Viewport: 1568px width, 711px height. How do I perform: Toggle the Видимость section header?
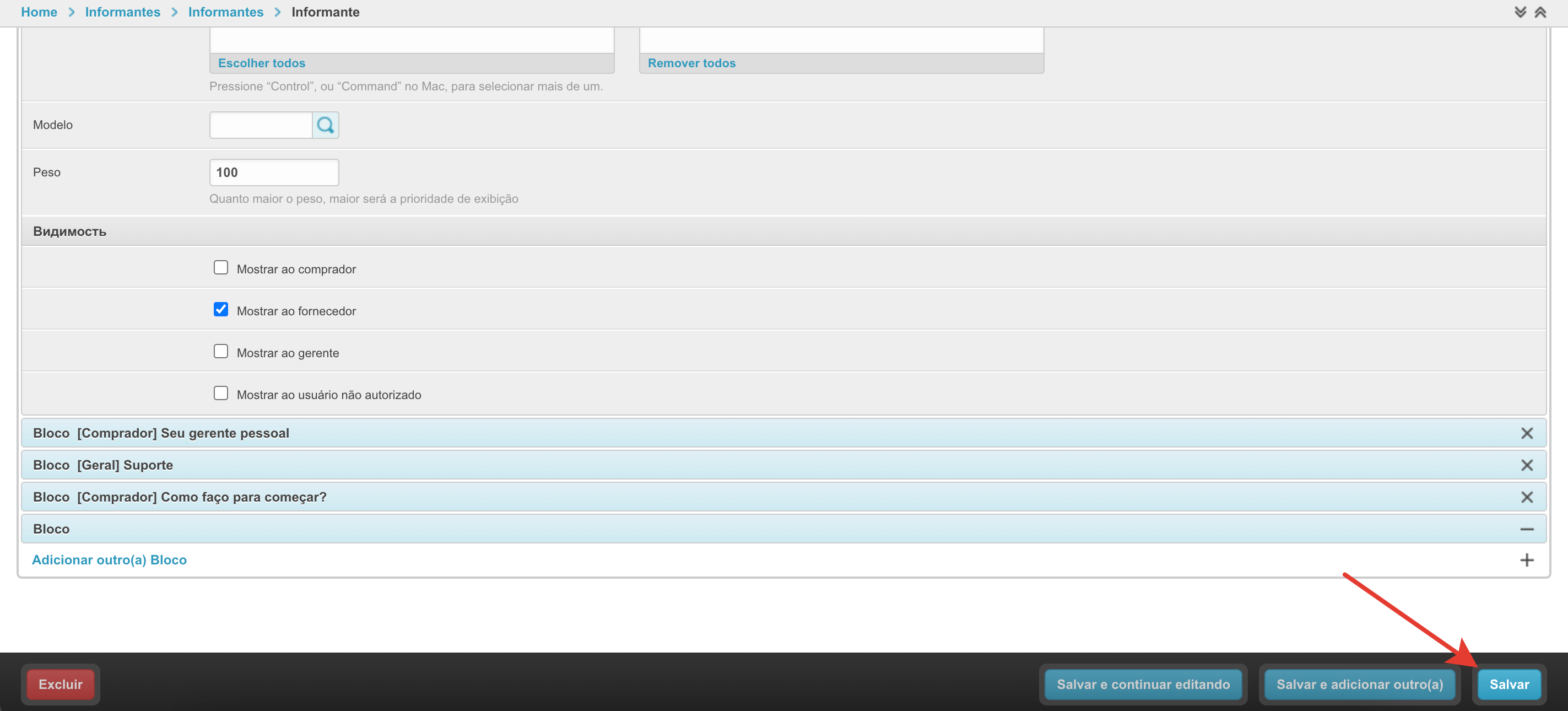click(70, 231)
